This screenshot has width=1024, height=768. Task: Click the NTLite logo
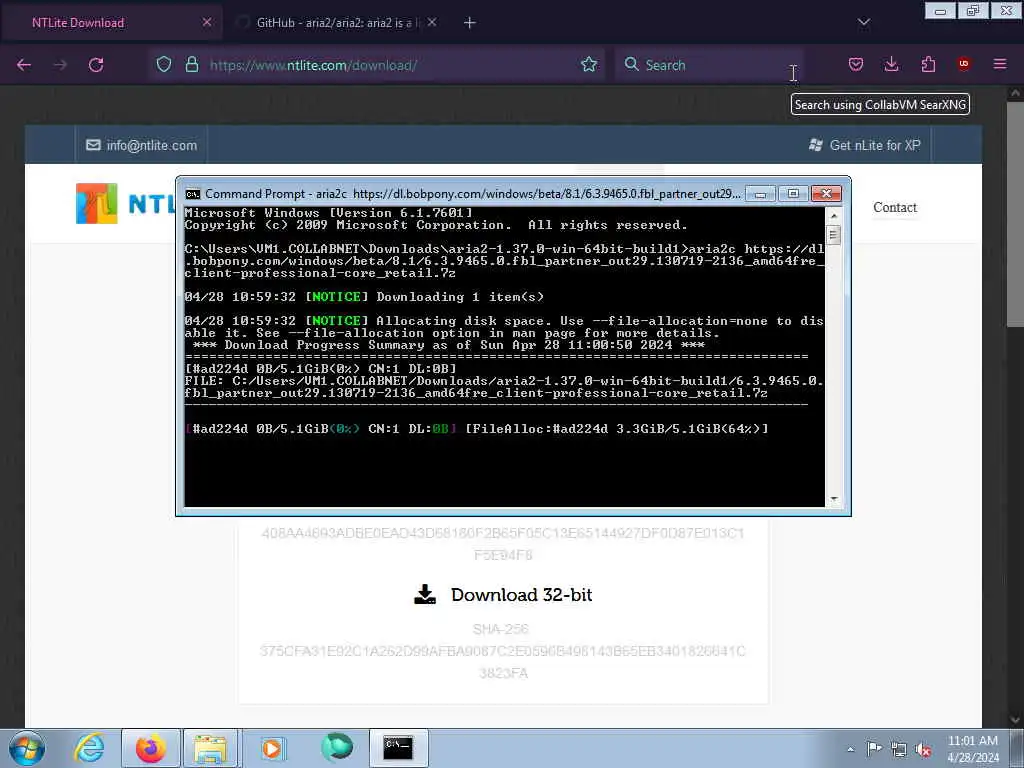(x=124, y=204)
